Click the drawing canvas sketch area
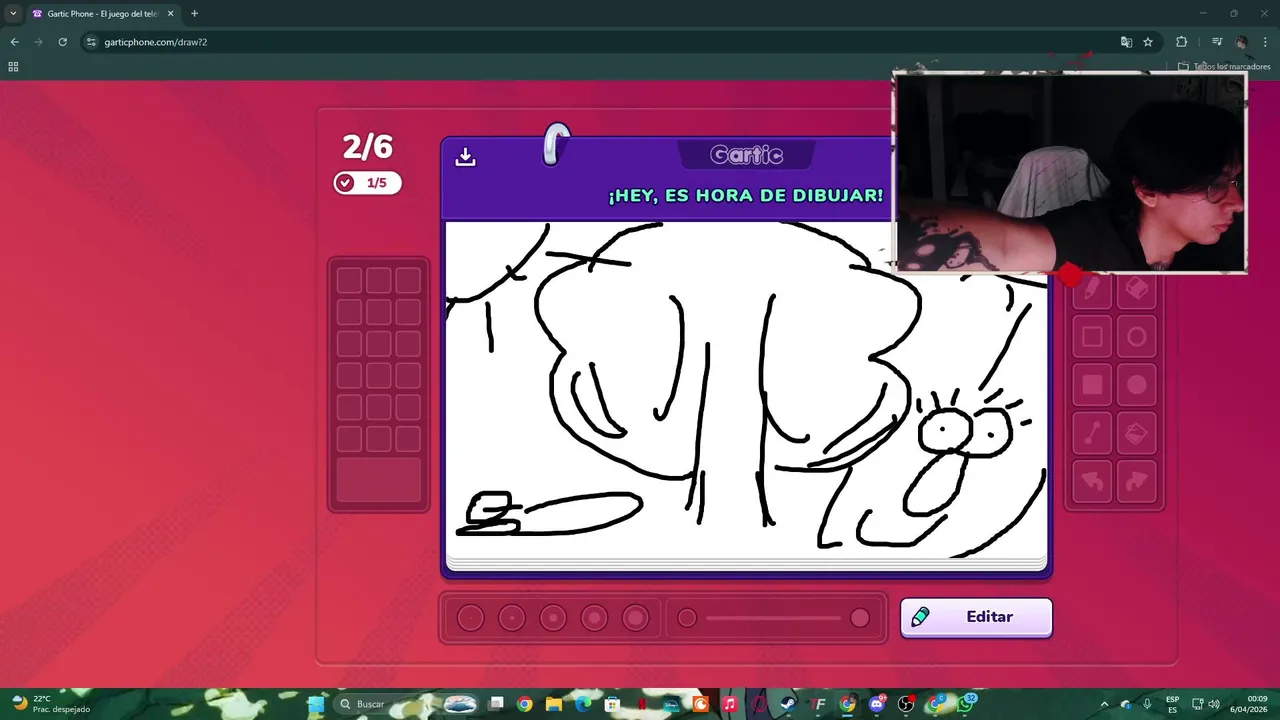This screenshot has height=720, width=1280. (x=746, y=390)
